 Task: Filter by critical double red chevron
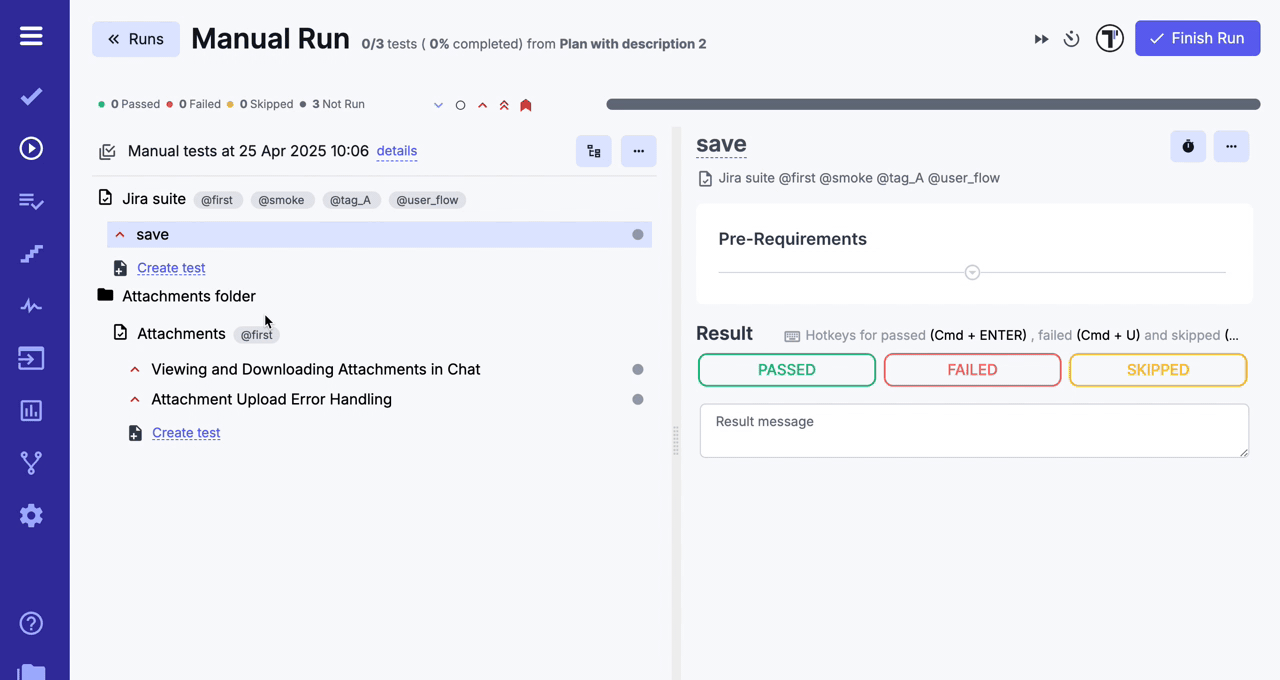[x=504, y=105]
